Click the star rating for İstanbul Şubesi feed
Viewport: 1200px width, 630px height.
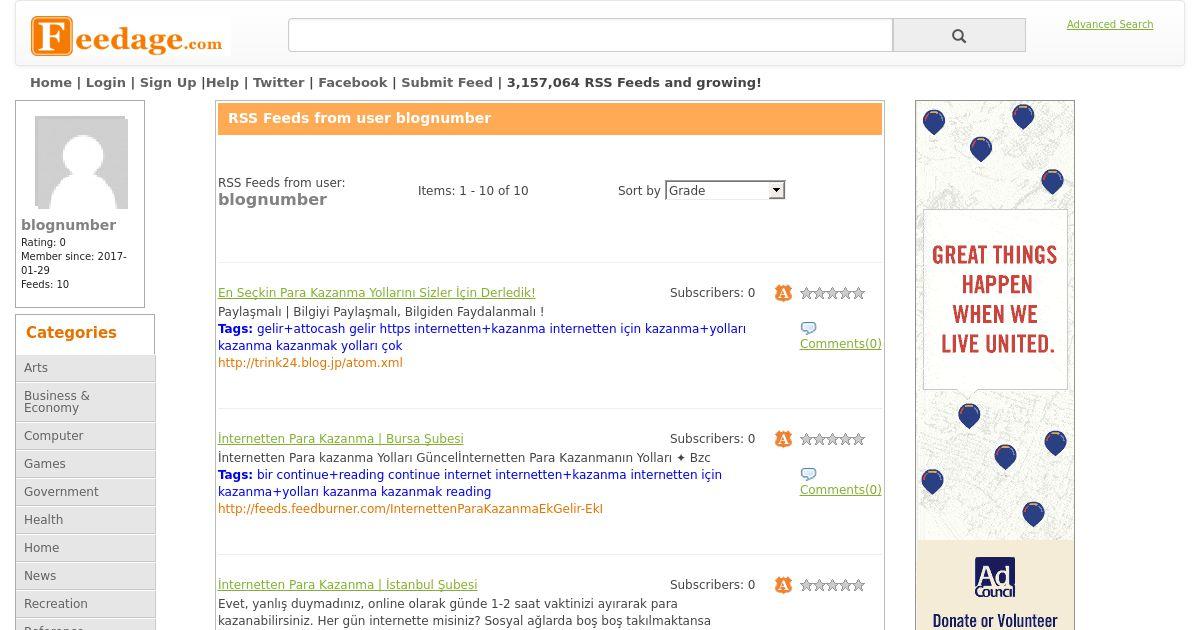(x=832, y=585)
